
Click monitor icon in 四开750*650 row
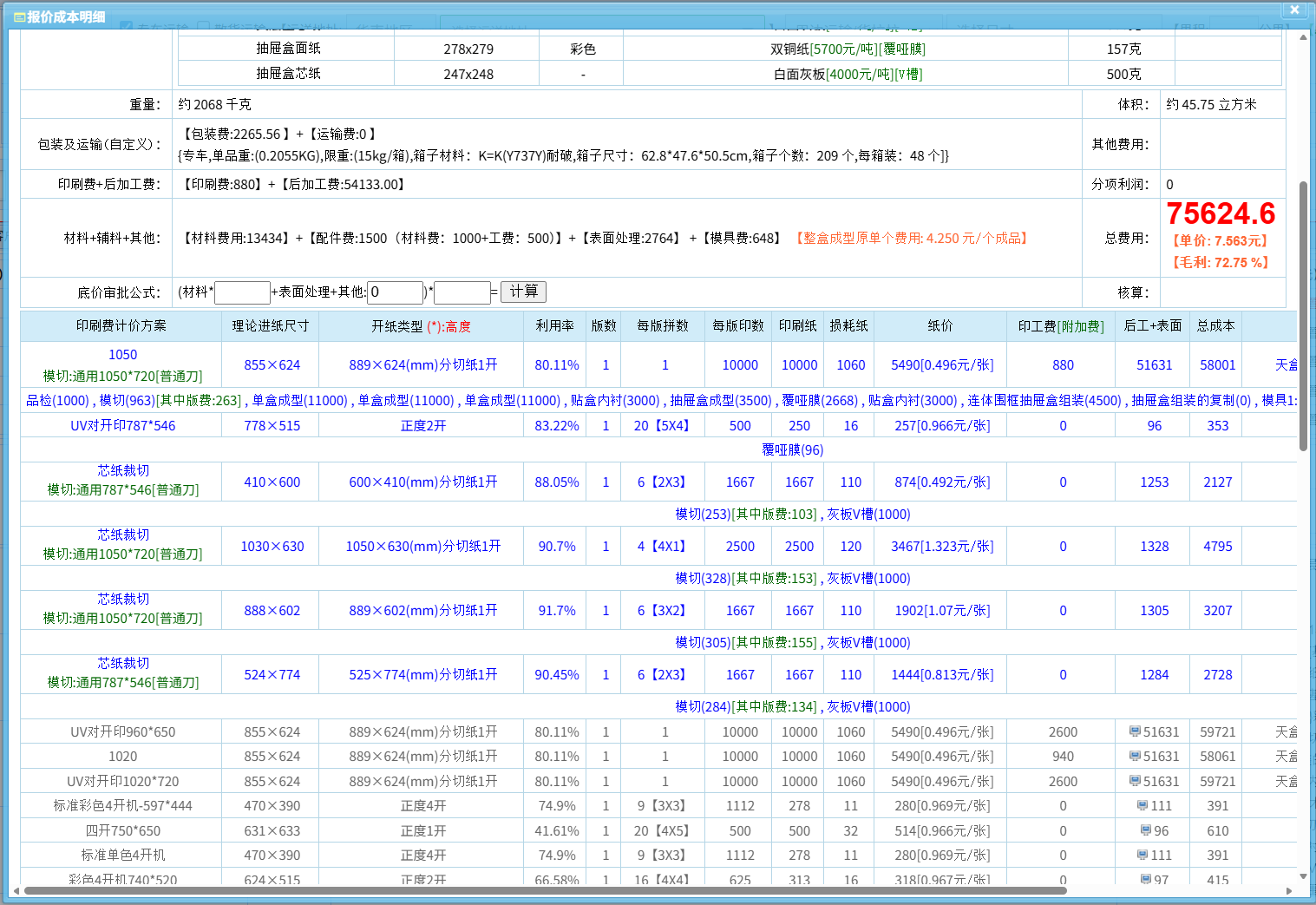1146,830
